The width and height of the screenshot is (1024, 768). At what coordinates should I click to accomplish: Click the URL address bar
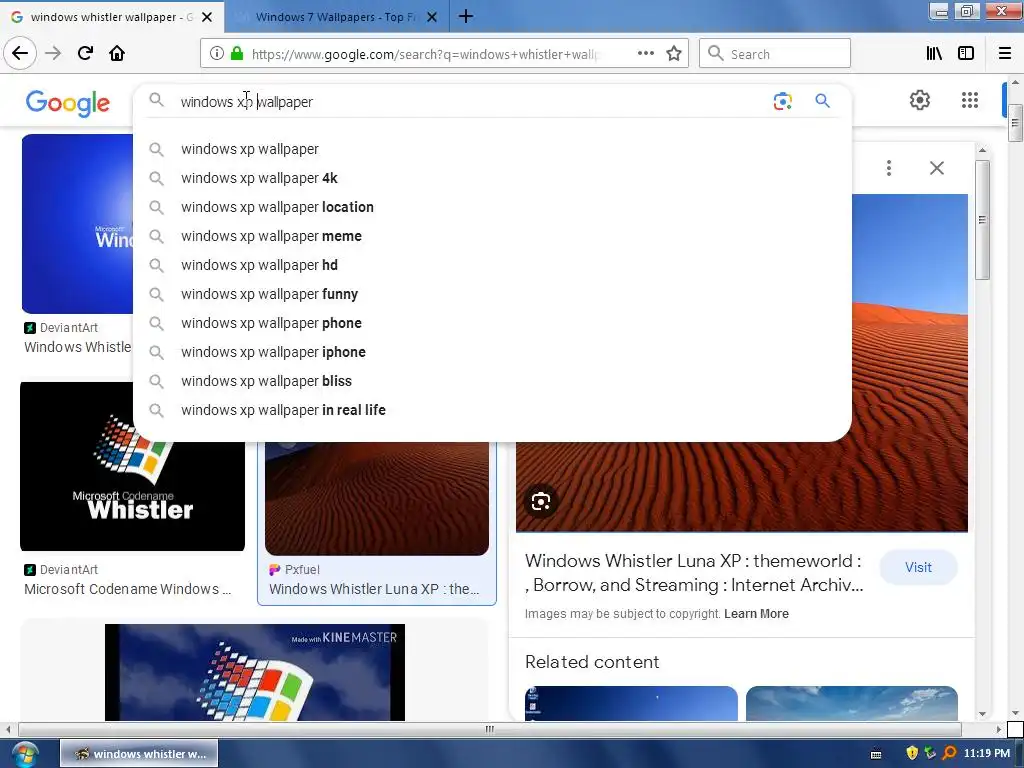click(x=424, y=54)
